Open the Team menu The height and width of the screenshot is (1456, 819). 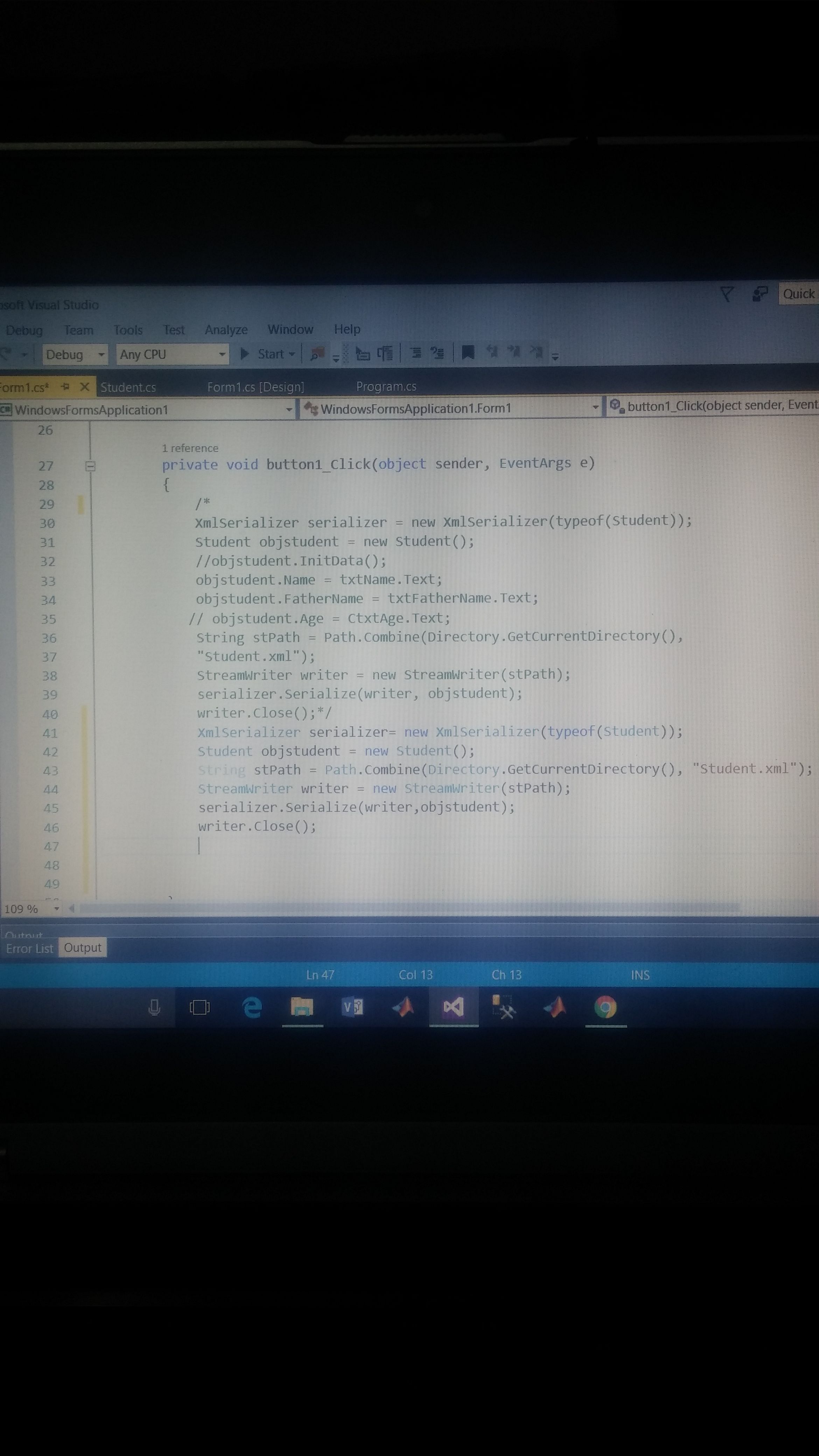click(78, 330)
